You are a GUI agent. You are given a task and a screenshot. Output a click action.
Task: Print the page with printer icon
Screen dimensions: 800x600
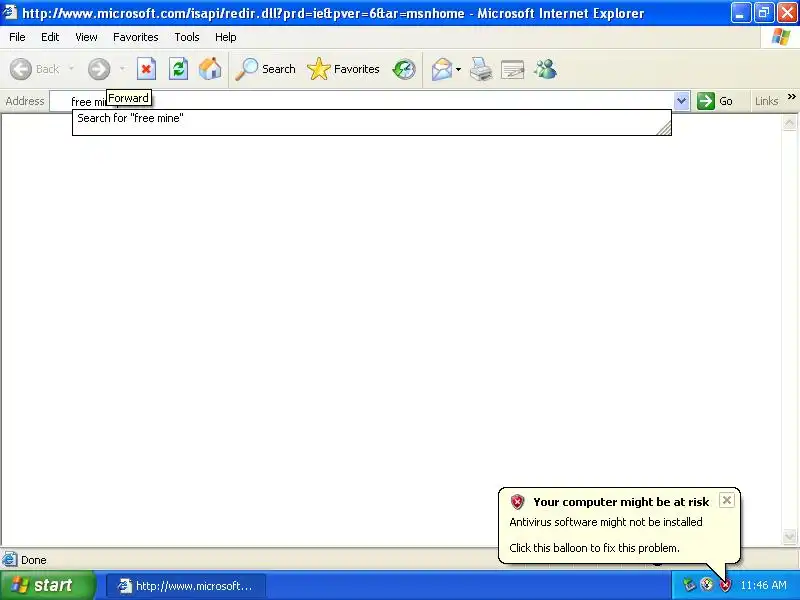[x=481, y=69]
